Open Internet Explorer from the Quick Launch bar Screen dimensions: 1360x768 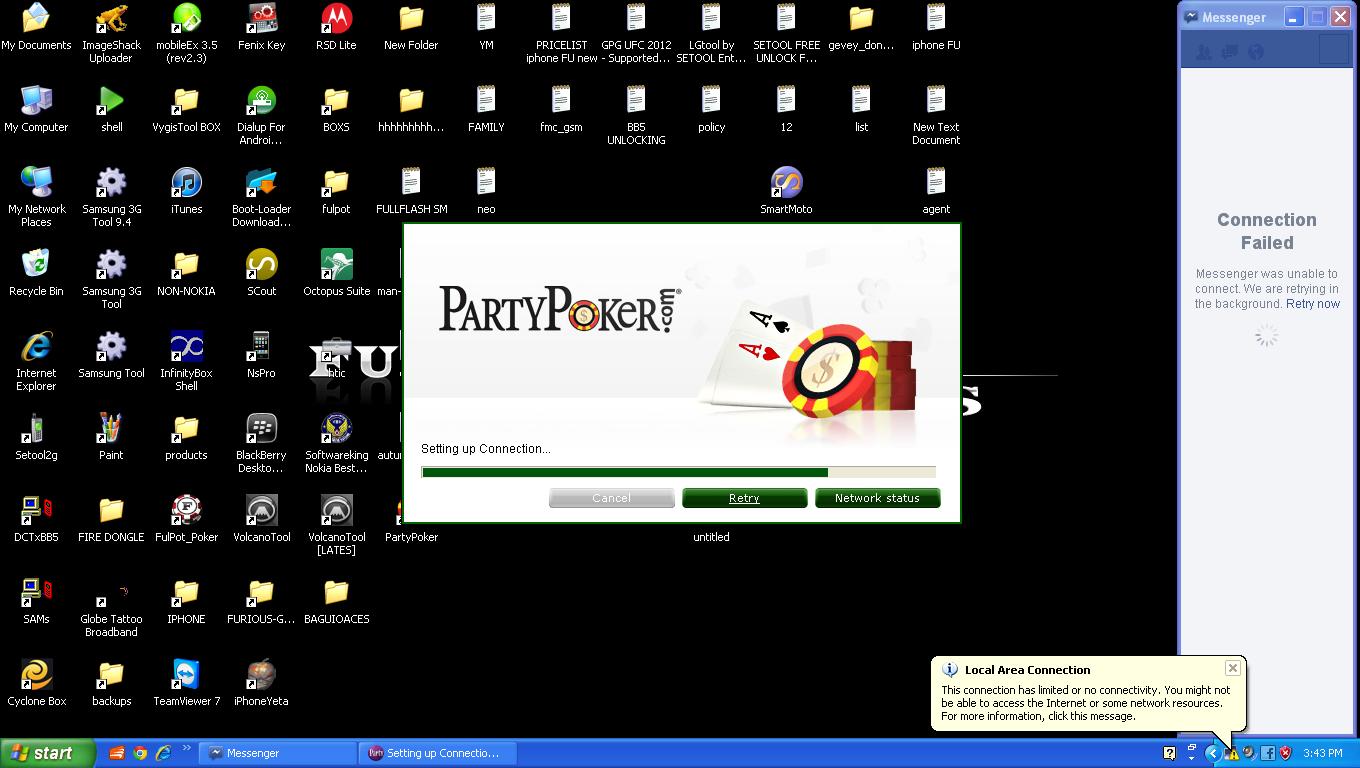tap(163, 753)
